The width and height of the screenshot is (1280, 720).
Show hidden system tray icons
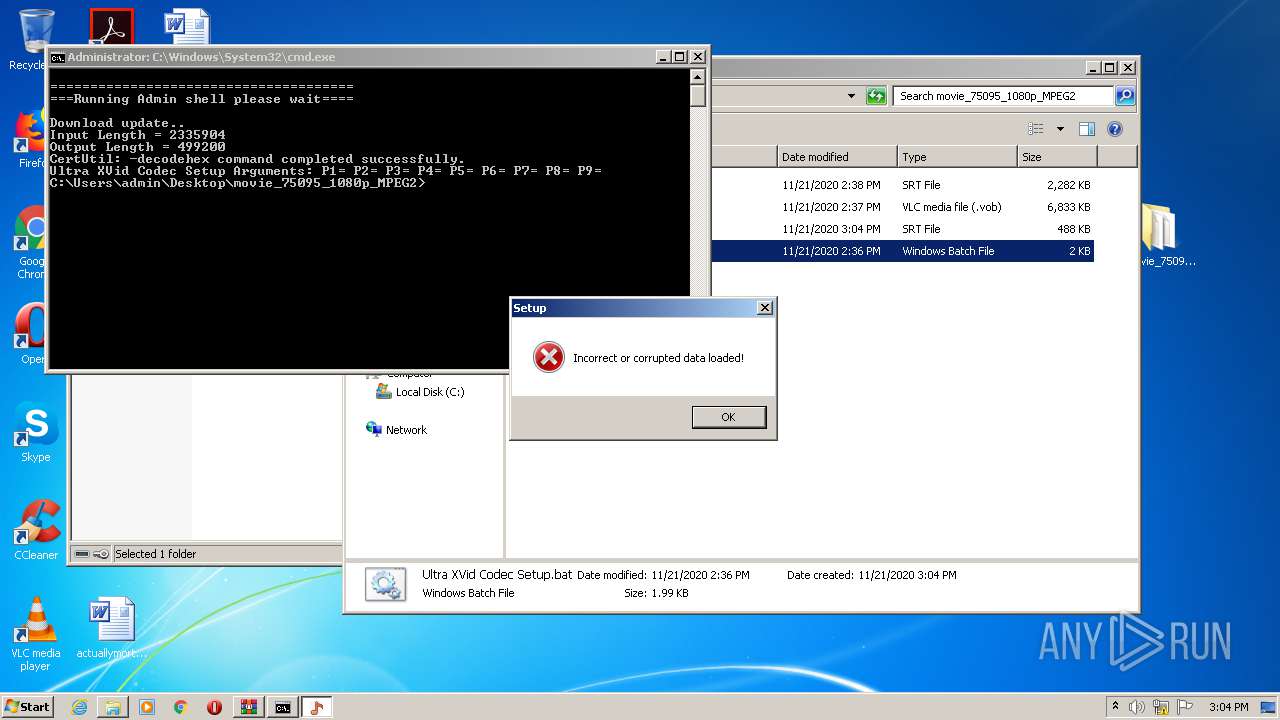coord(1115,707)
